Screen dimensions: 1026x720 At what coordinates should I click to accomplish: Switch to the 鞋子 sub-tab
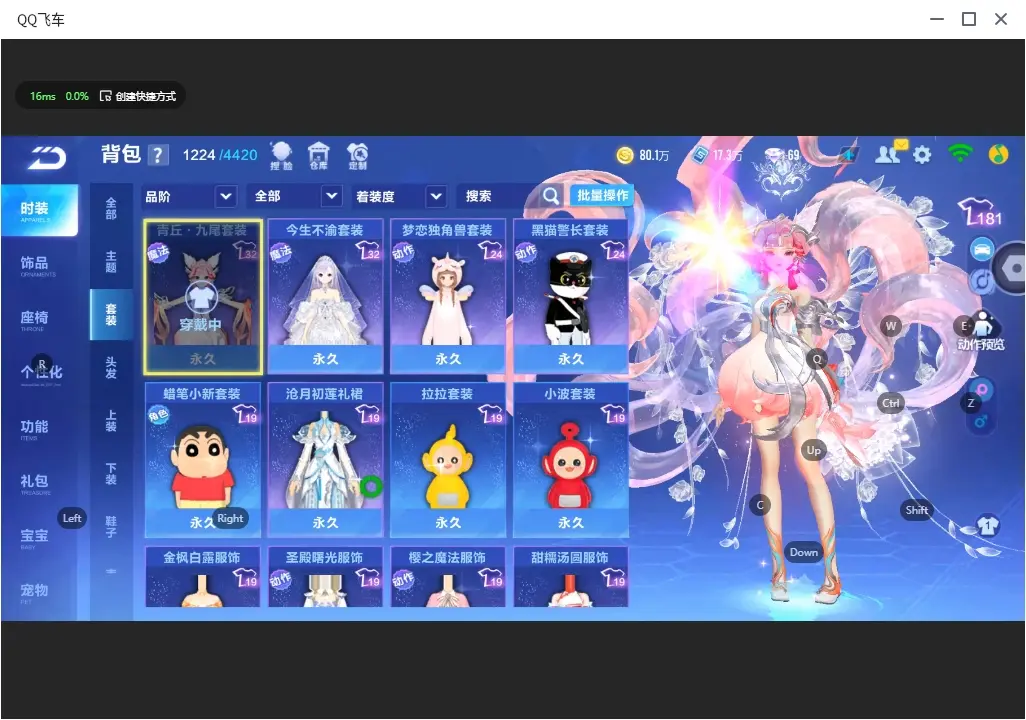[x=111, y=527]
